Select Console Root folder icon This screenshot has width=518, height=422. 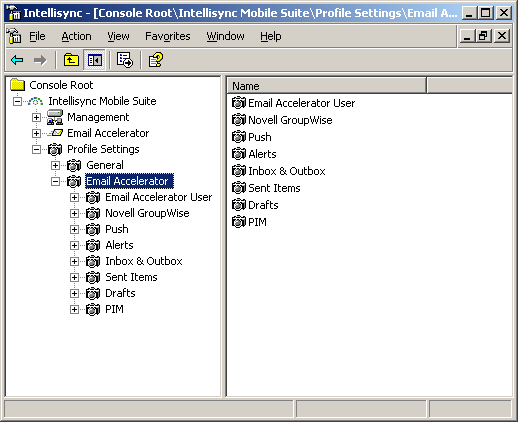[x=17, y=85]
